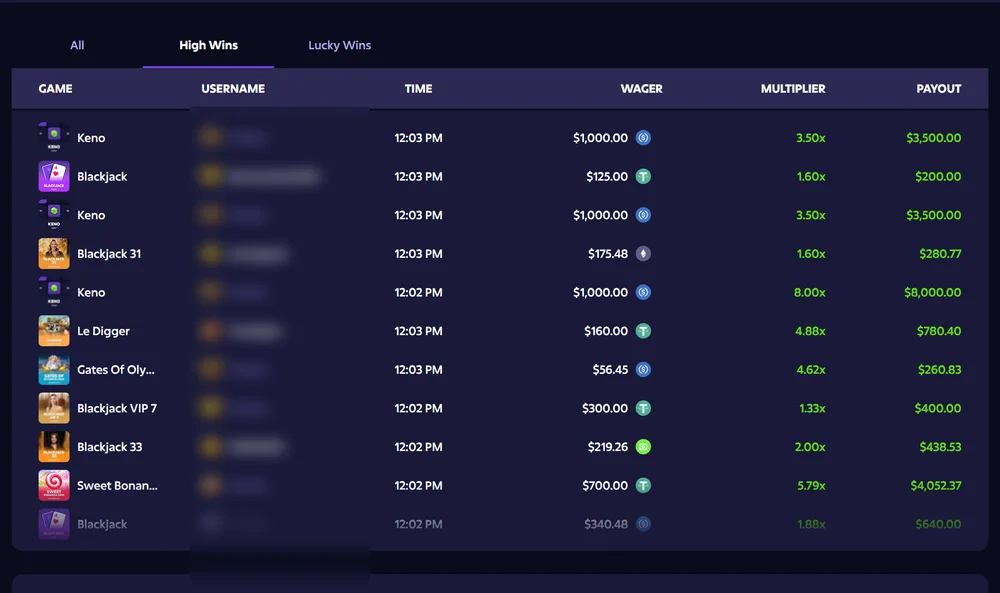Click the PAYOUT column header
Screen dimensions: 1000x593
939,89
